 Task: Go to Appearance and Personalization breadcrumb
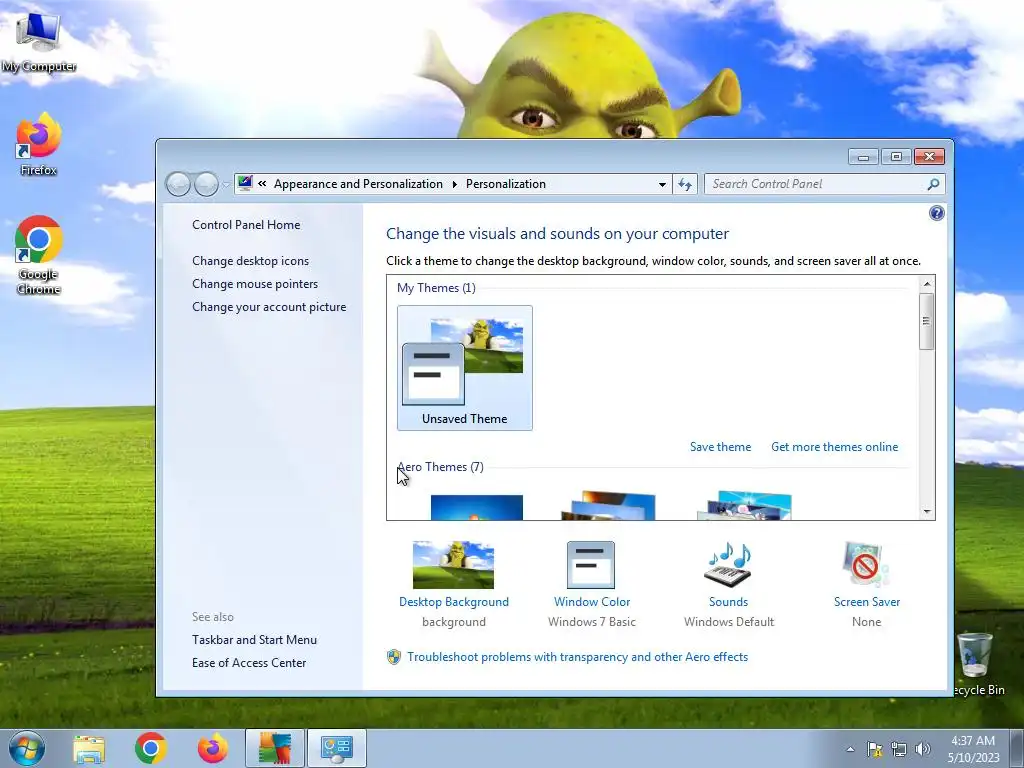point(358,184)
